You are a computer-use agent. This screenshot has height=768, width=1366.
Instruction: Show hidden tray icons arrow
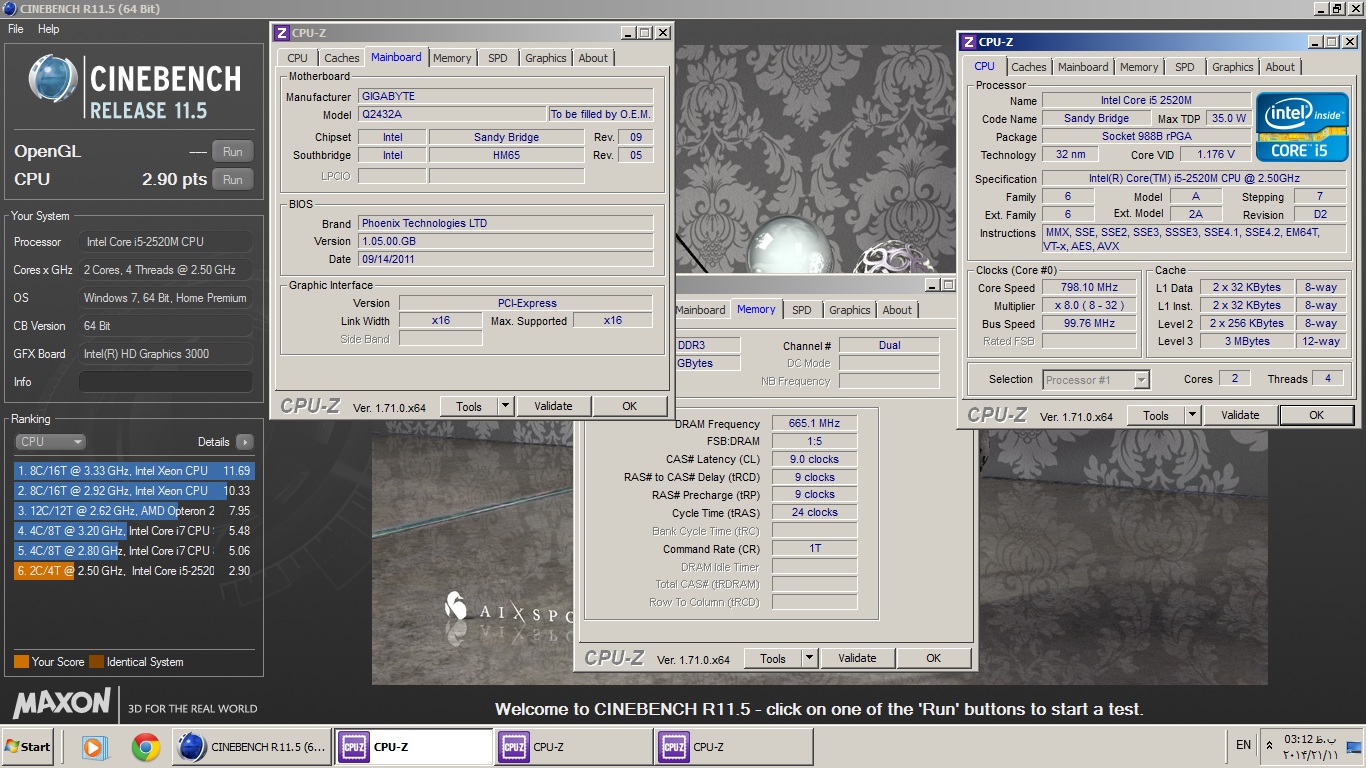tap(1270, 746)
